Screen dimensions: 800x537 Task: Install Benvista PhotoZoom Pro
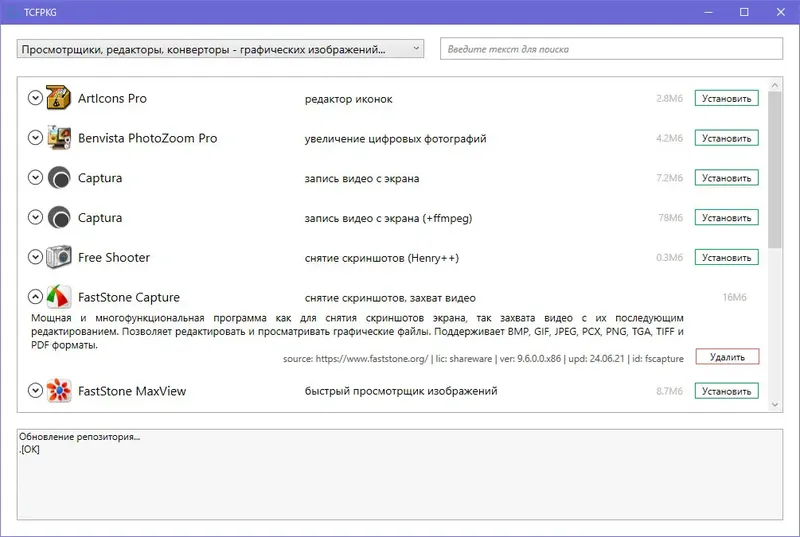coord(727,138)
